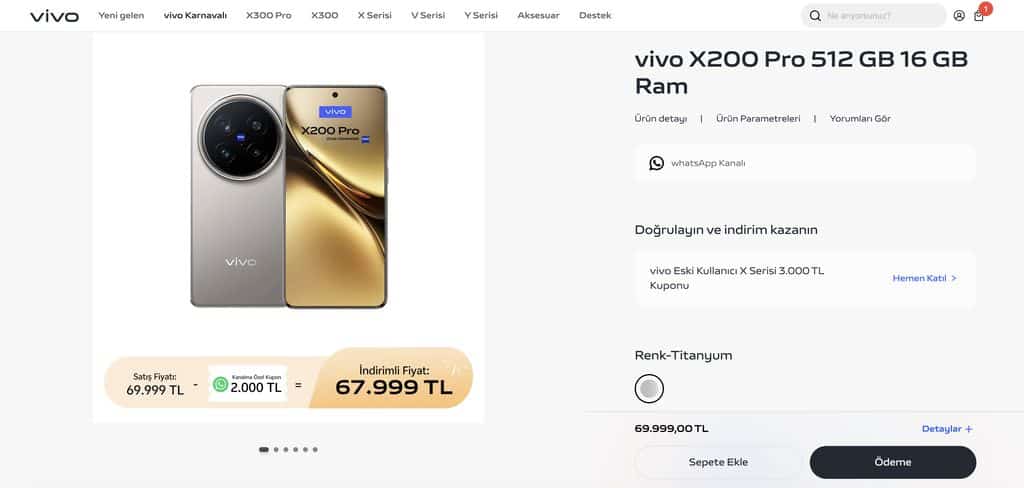
Task: Click the search input field
Action: coord(882,15)
